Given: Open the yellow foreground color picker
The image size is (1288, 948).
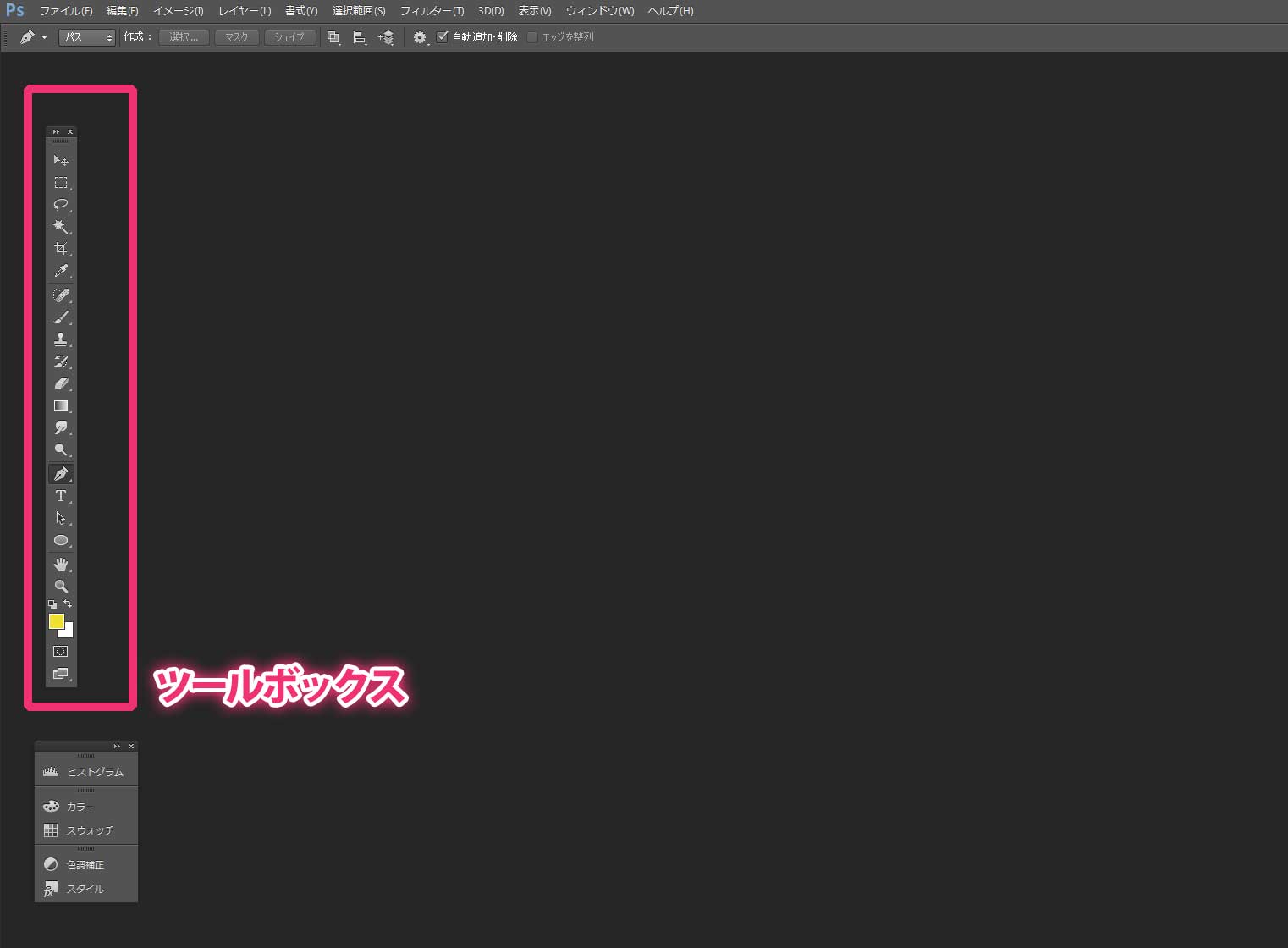Looking at the screenshot, I should 56,620.
